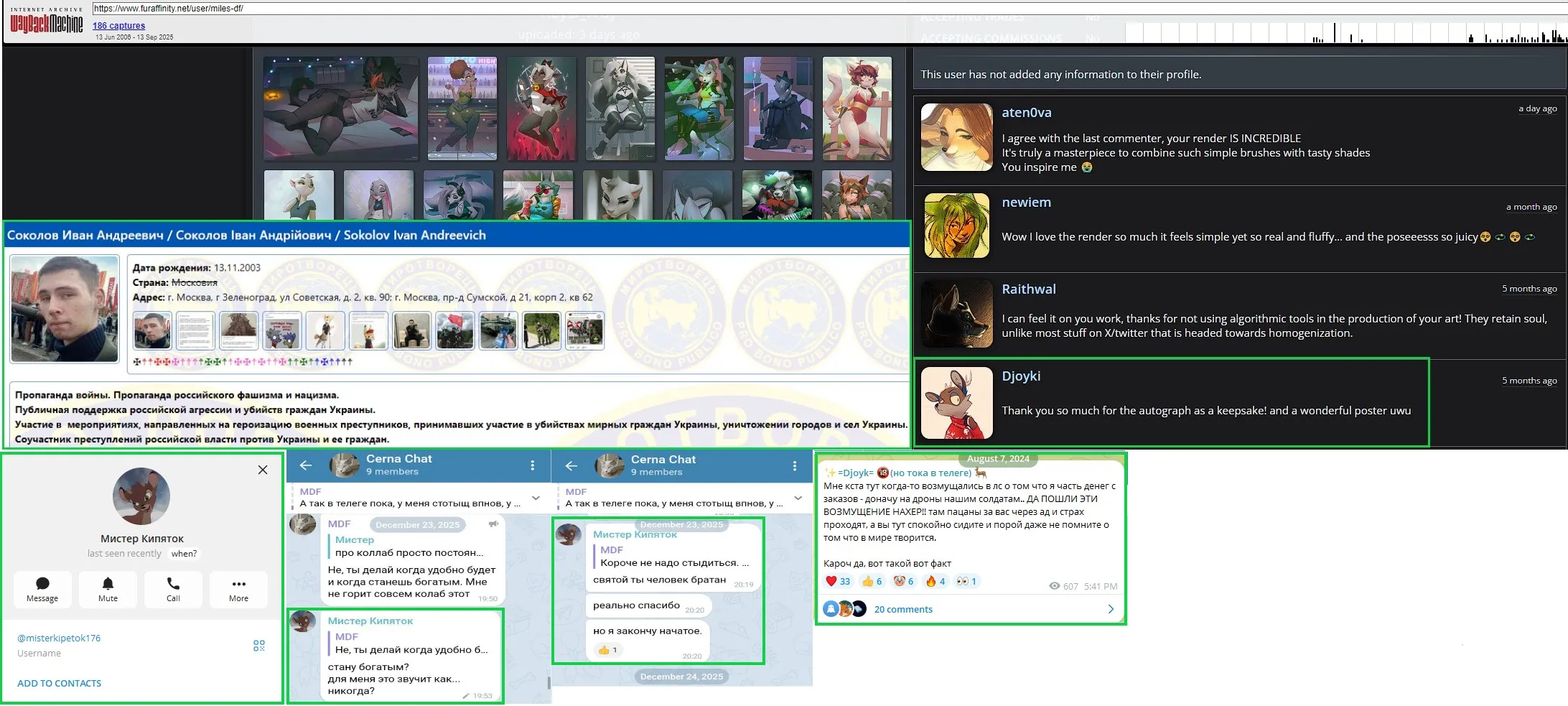Image resolution: width=1568 pixels, height=706 pixels.
Task: Open the More options button in profile
Action: coord(238,589)
